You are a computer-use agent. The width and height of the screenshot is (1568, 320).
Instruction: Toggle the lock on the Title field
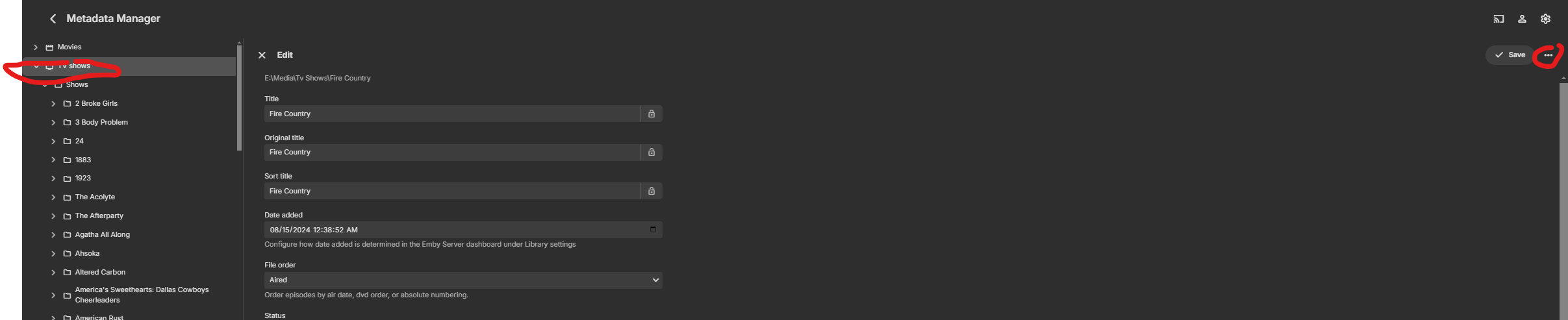pyautogui.click(x=651, y=114)
